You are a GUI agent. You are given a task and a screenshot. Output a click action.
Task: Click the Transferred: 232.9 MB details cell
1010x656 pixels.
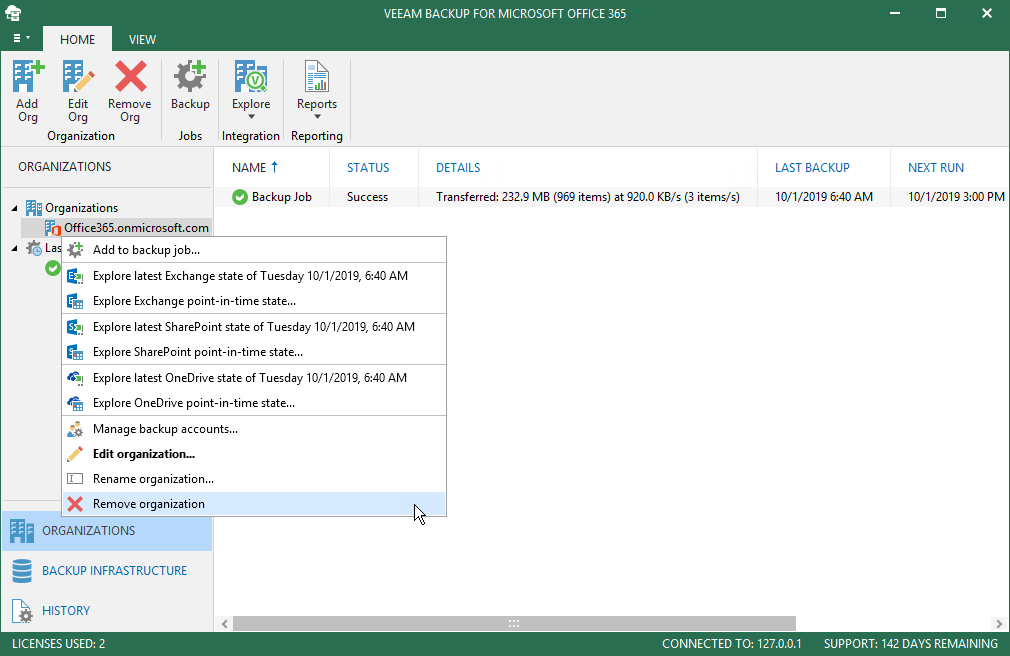tap(587, 197)
